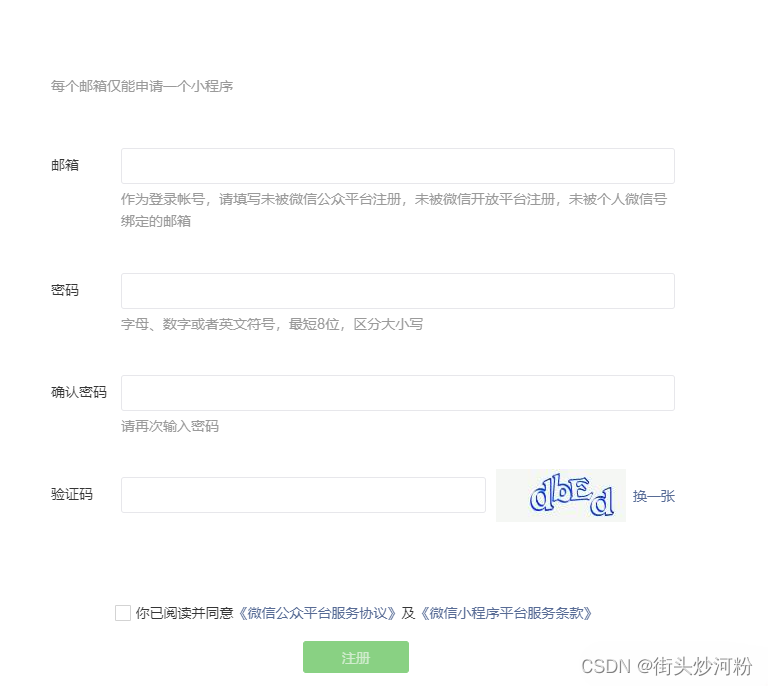Screen dimensions: 768x686
Task: Click password hint 字母、数字或者英文符号
Action: [x=272, y=324]
